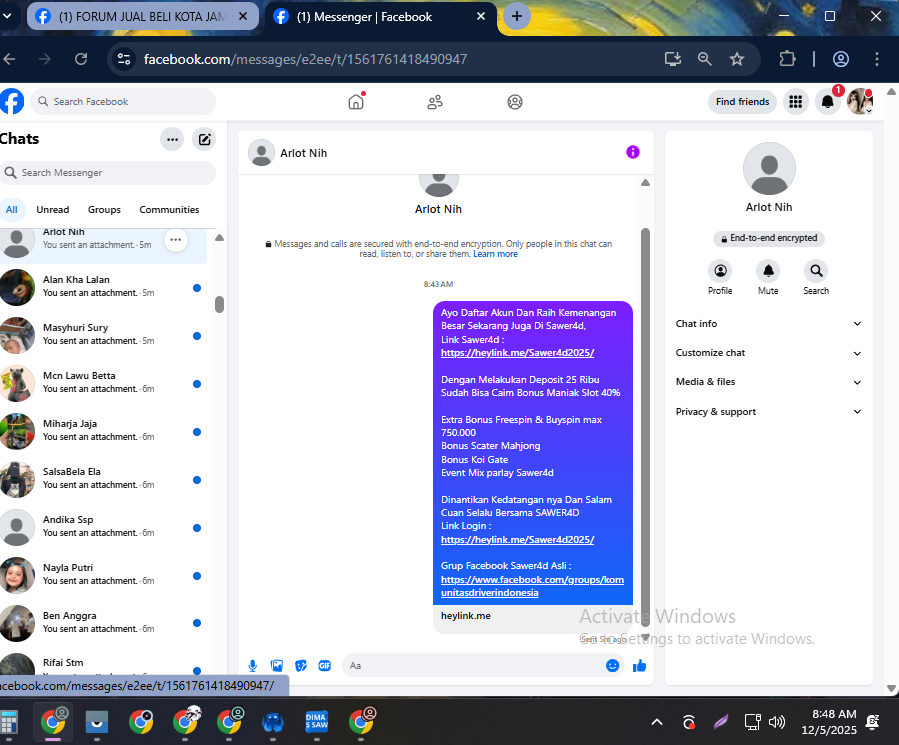Start a new message with compose icon

[205, 139]
